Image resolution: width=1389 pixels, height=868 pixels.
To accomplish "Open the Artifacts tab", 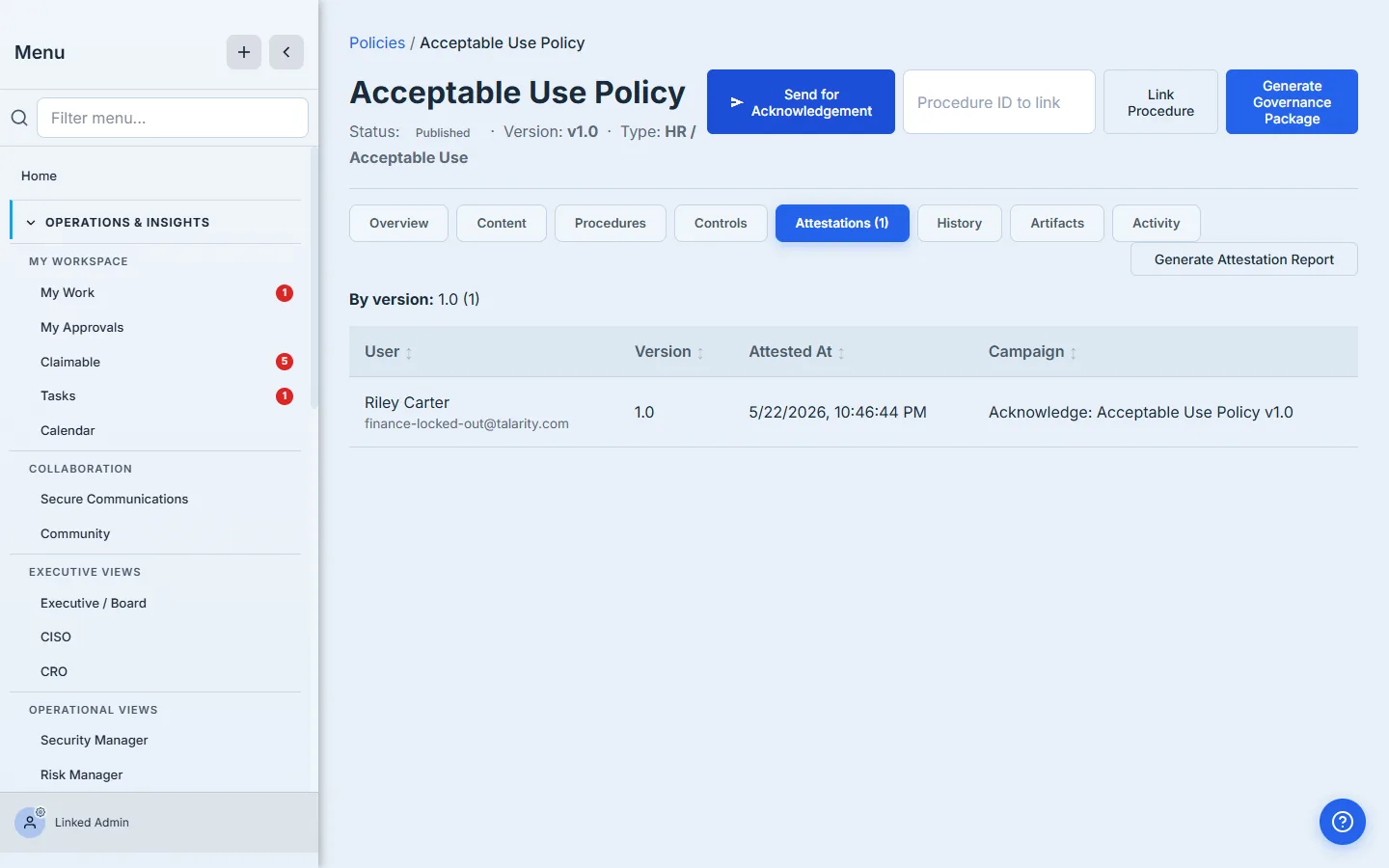I will point(1057,223).
